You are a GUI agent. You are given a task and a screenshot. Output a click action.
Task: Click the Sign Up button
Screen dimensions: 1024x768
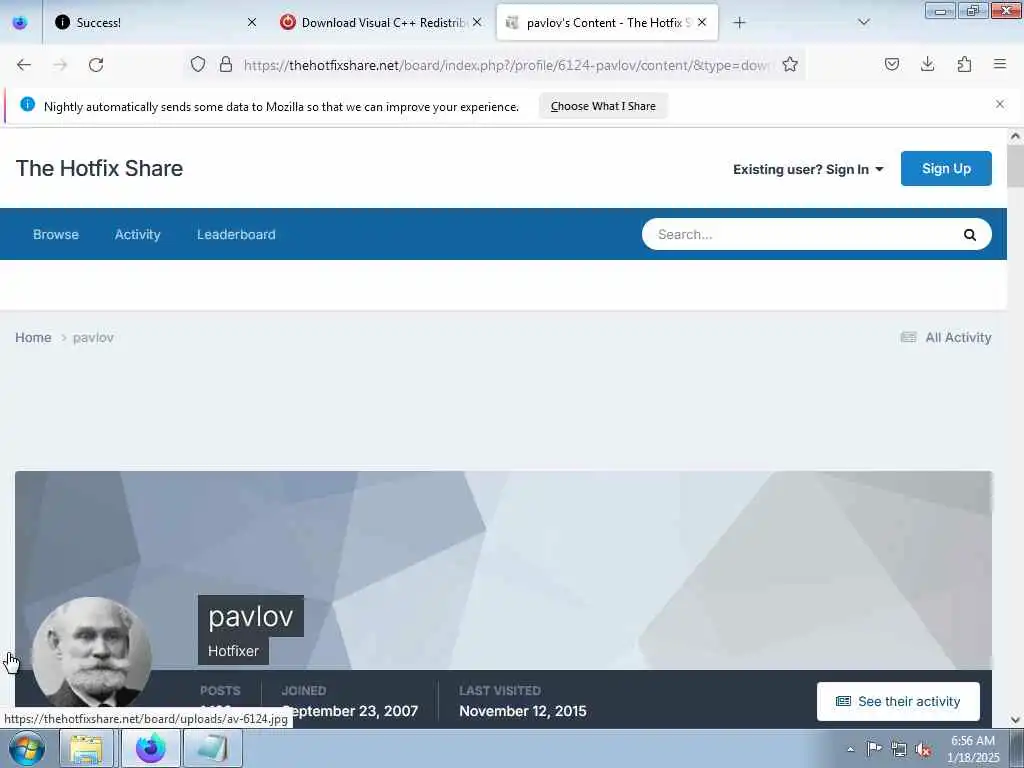pos(946,168)
